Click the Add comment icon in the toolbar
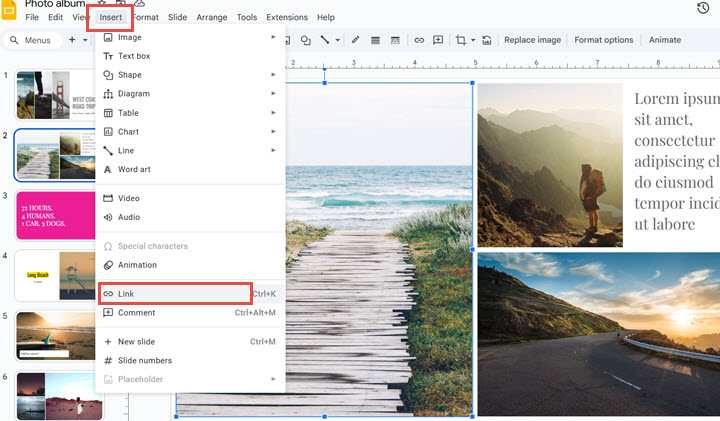720x421 pixels. tap(437, 40)
